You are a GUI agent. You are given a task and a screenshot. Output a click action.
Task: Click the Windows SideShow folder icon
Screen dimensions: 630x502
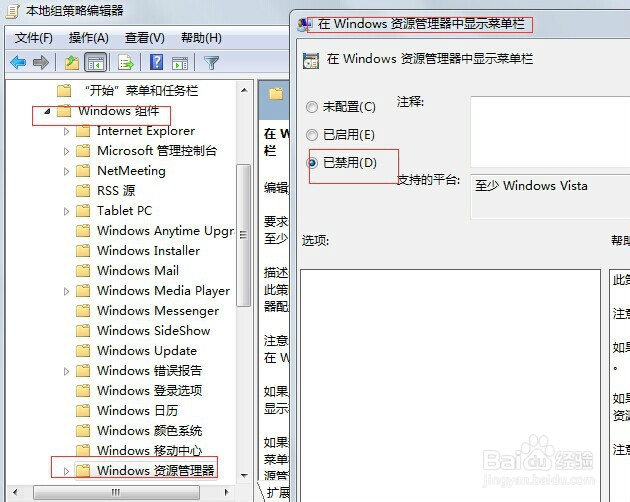point(83,331)
